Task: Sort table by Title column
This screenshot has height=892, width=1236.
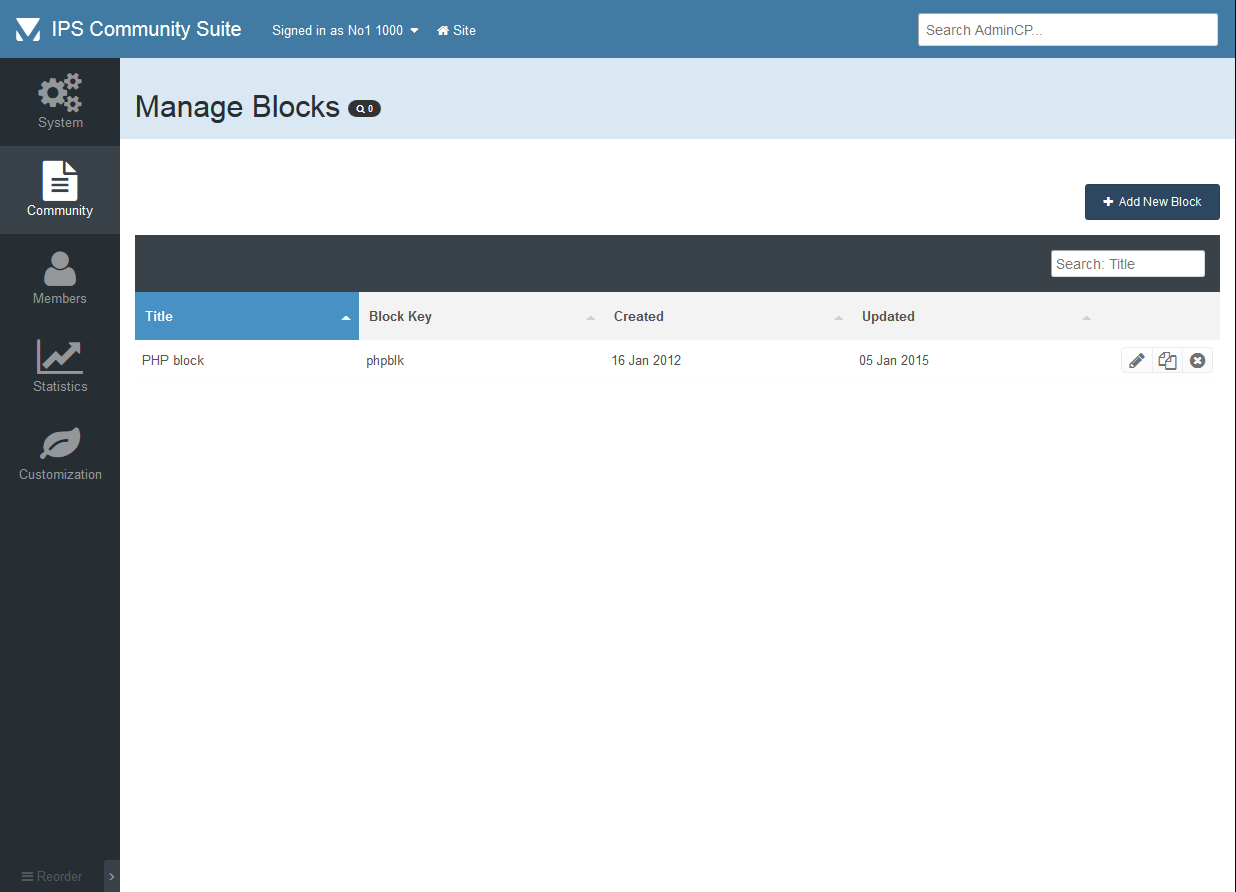Action: point(246,316)
